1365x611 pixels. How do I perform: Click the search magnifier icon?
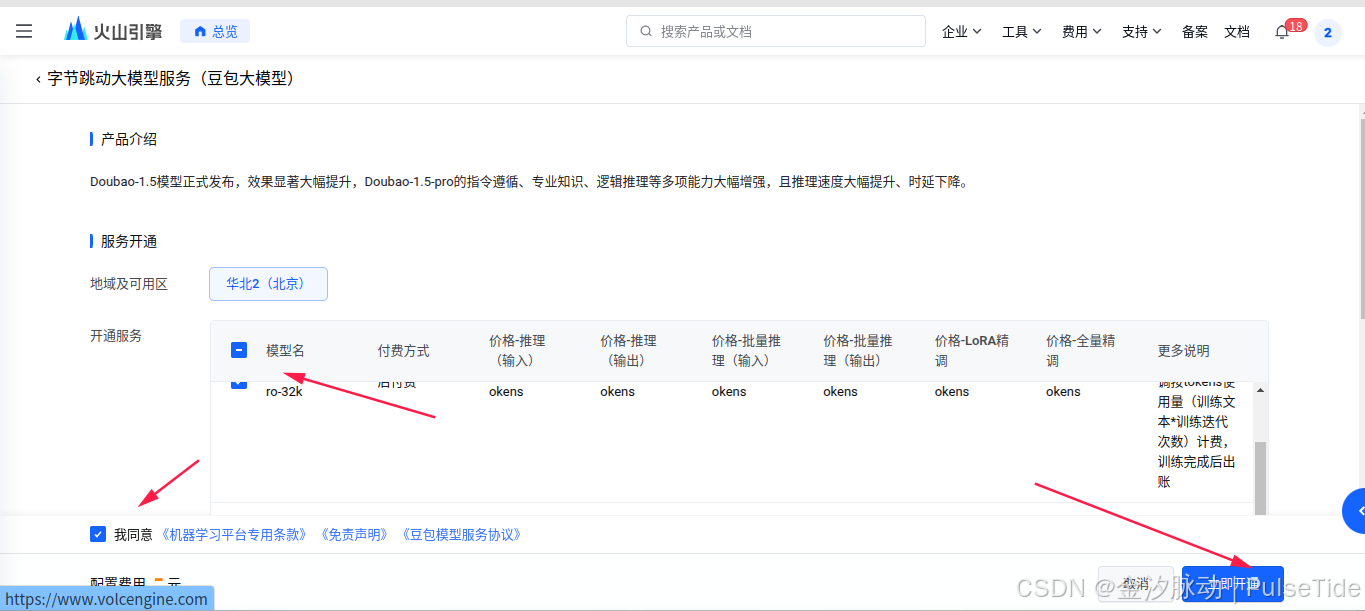tap(646, 32)
